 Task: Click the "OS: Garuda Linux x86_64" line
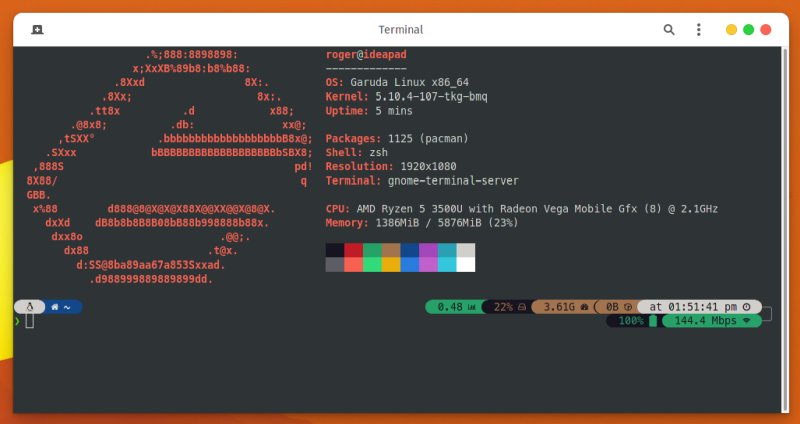click(397, 83)
